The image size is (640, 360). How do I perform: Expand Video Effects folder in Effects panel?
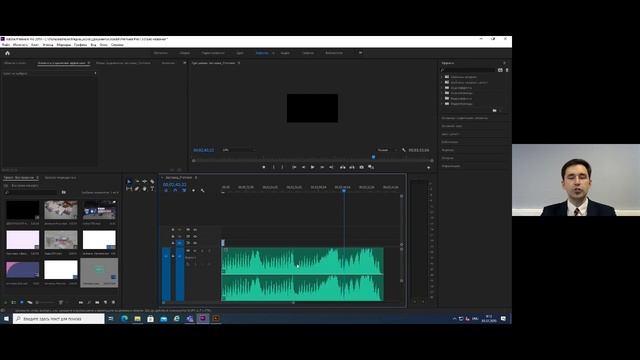442,98
